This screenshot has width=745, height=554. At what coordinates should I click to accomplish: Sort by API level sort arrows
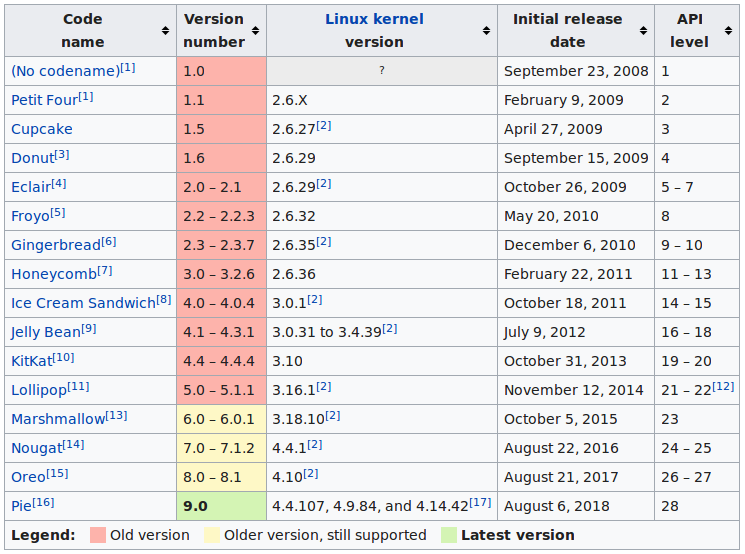[728, 31]
